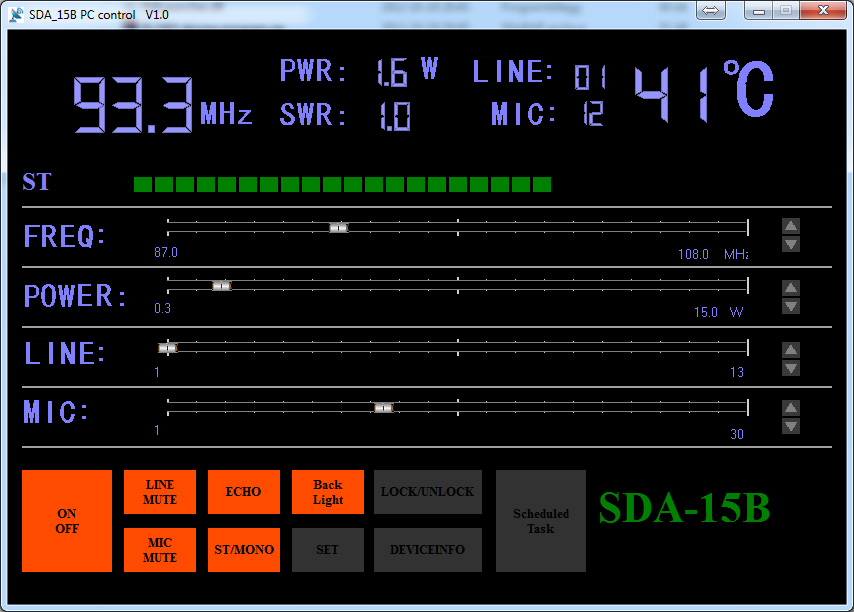Toggle the ON OFF power button
The image size is (854, 612).
coord(67,521)
